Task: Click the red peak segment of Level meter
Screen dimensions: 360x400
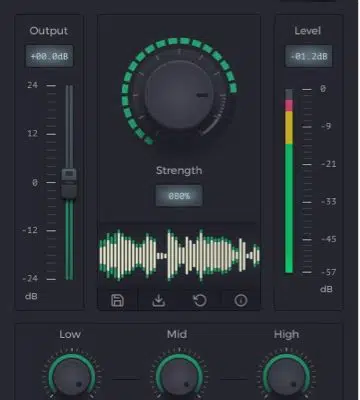Action: click(289, 106)
